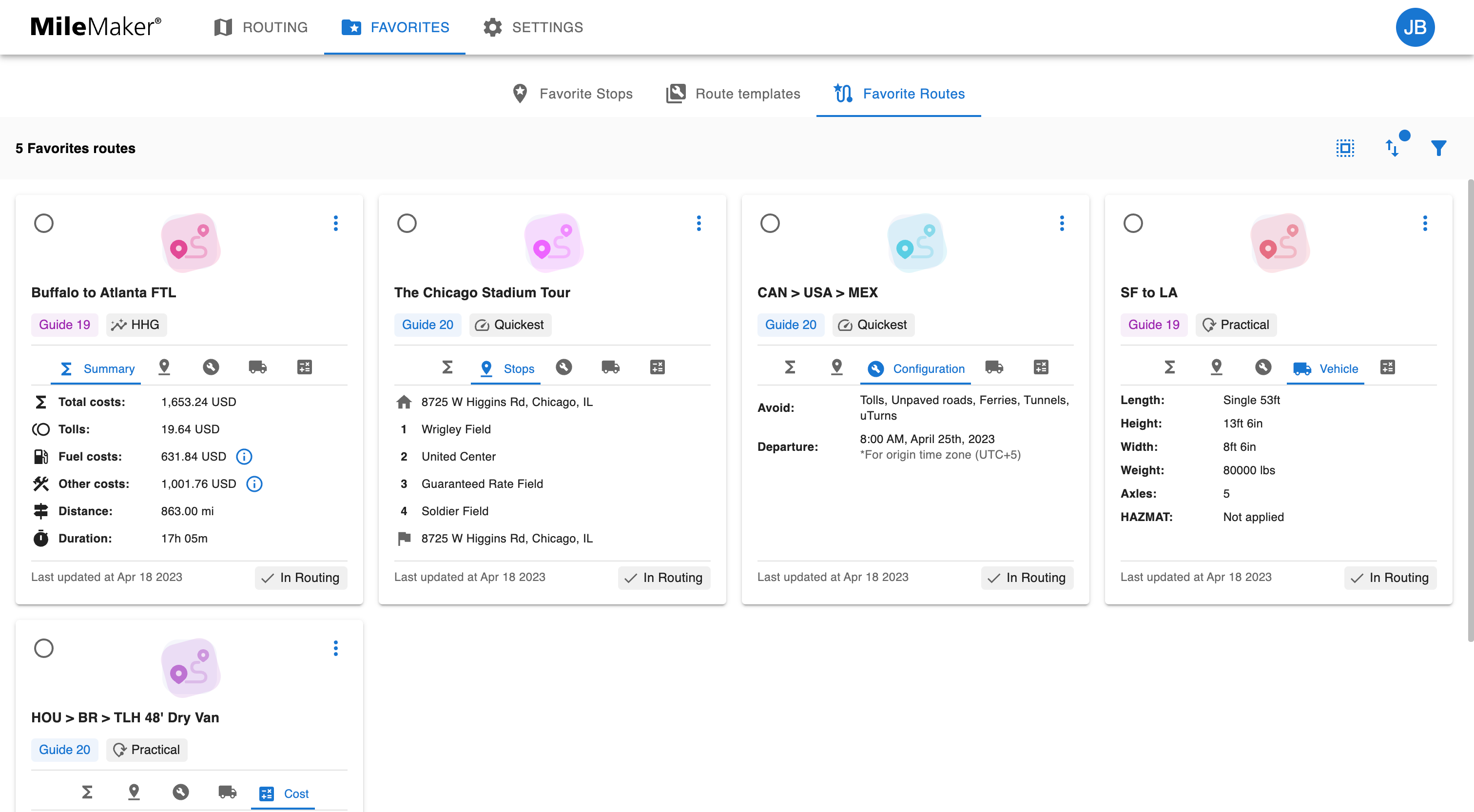
Task: Select the SF to LA route radio
Action: tap(1133, 223)
